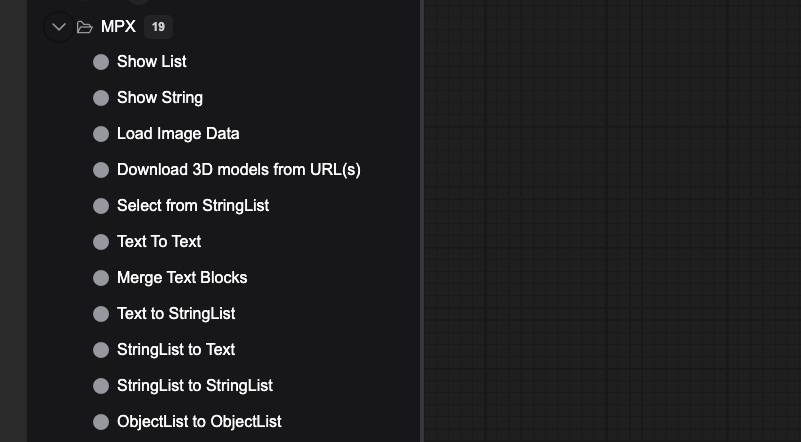Viewport: 801px width, 442px height.
Task: Select the Show String node entry
Action: [x=160, y=98]
